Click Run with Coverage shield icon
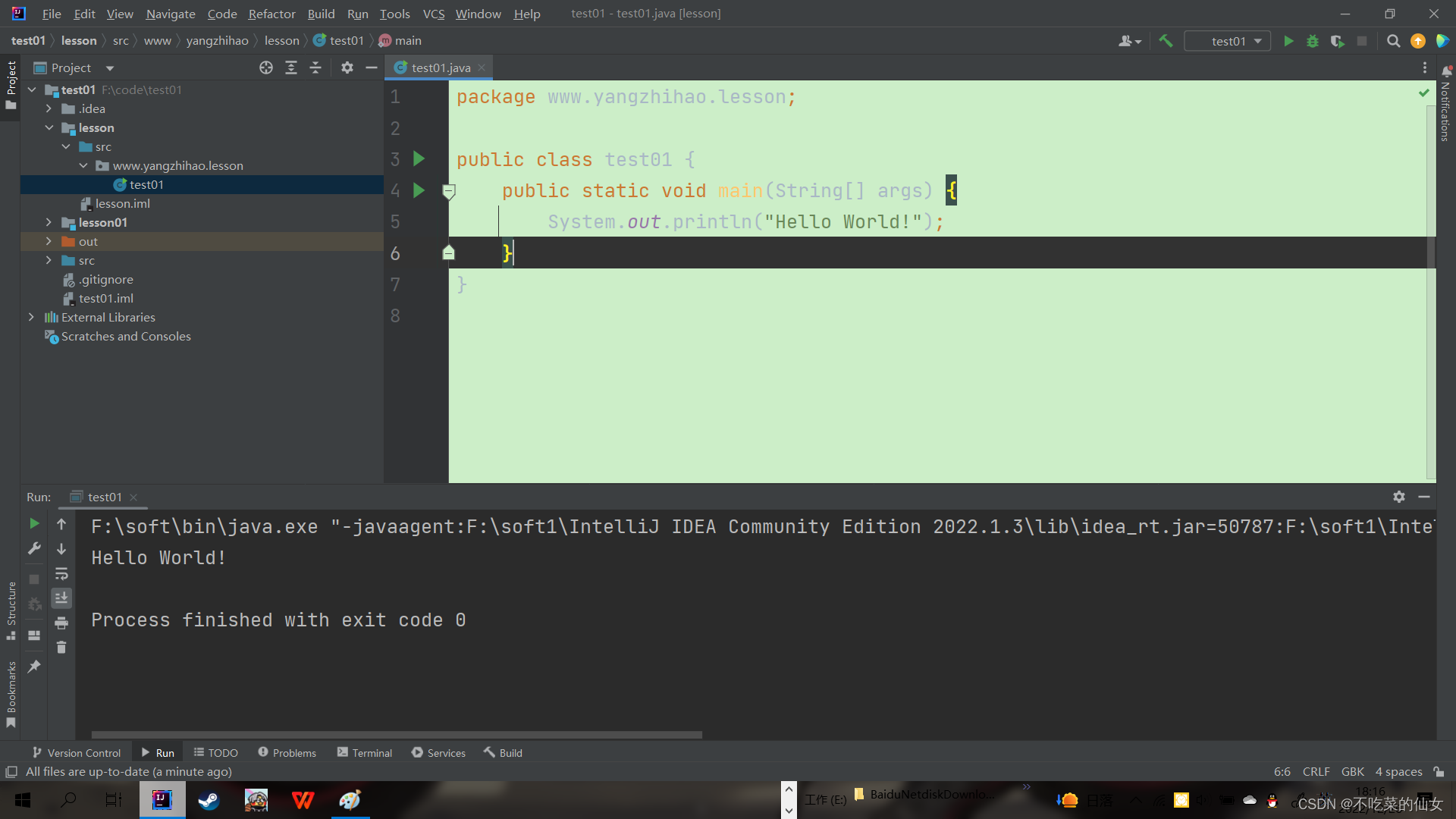1456x819 pixels. pyautogui.click(x=1337, y=41)
